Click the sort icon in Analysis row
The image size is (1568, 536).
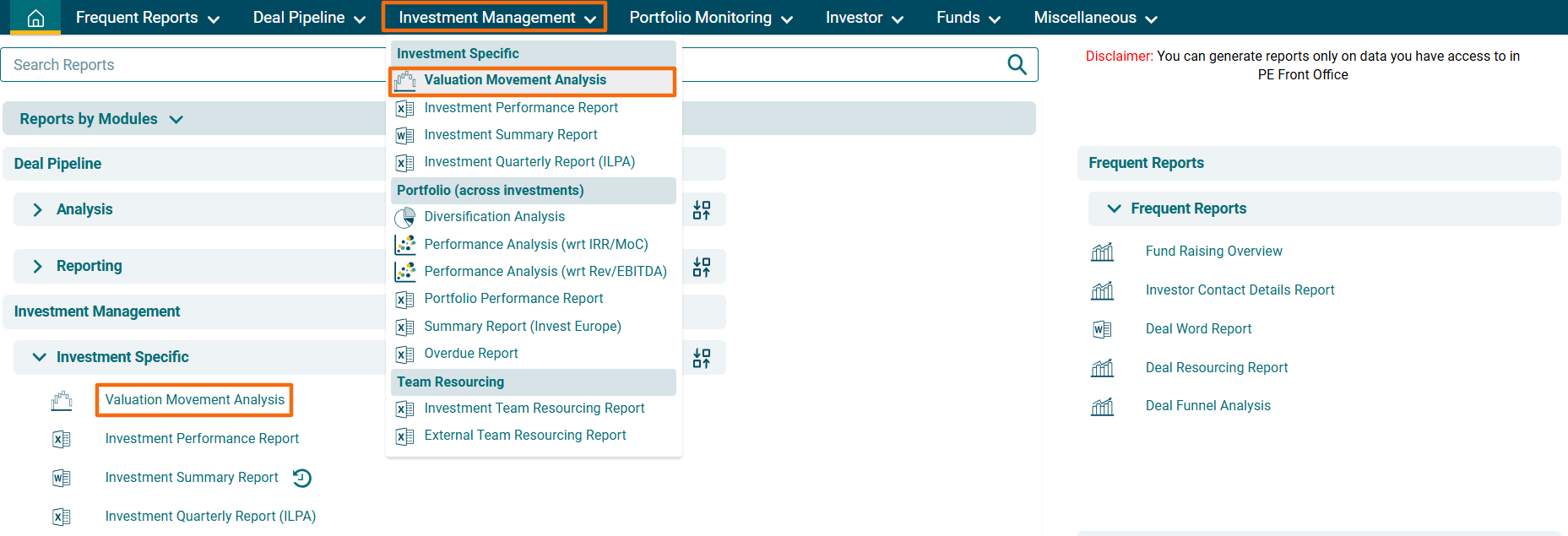701,210
